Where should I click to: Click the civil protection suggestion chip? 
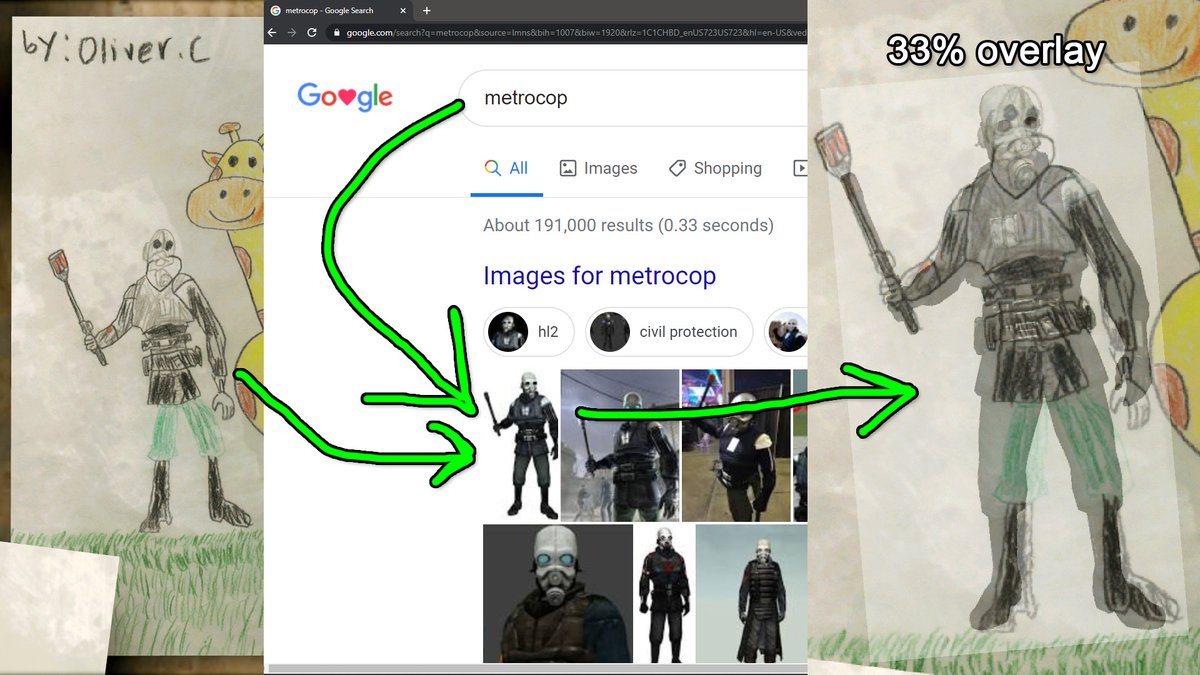click(x=669, y=332)
